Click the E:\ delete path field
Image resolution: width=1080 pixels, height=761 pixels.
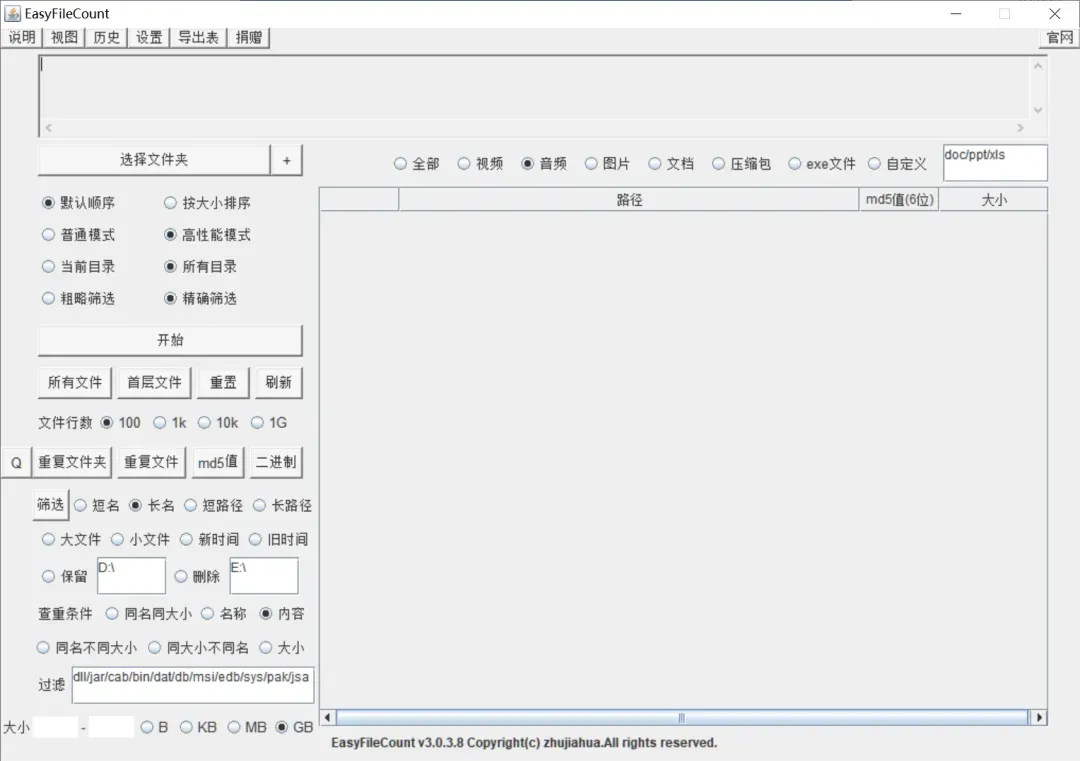(264, 576)
